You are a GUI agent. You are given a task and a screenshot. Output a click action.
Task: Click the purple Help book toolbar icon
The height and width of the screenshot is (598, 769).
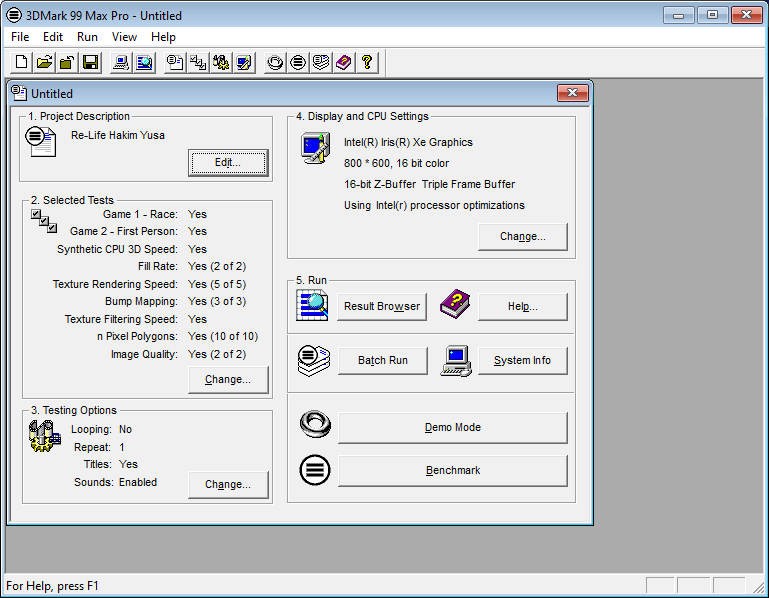[344, 62]
